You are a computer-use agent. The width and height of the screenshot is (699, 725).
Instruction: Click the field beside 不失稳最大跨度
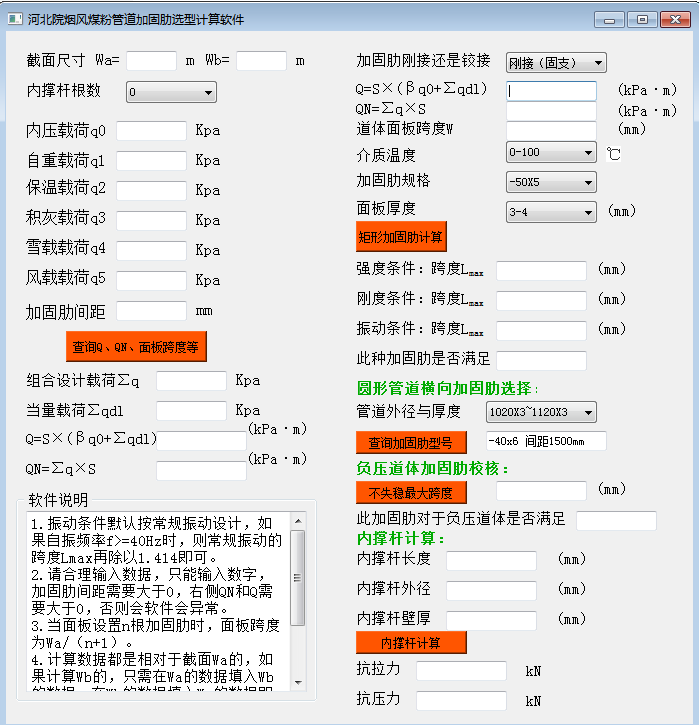point(541,491)
